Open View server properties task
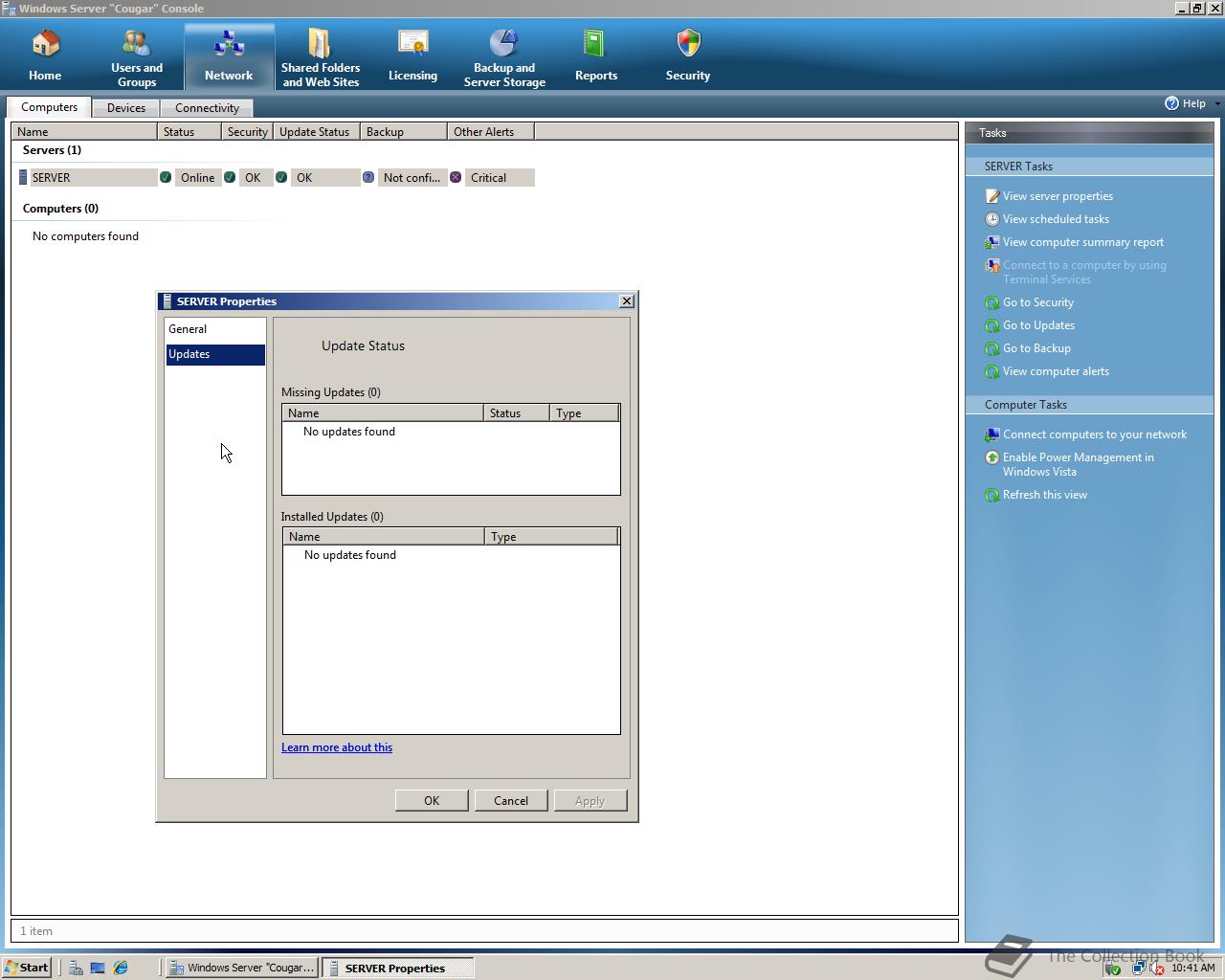 click(1058, 196)
